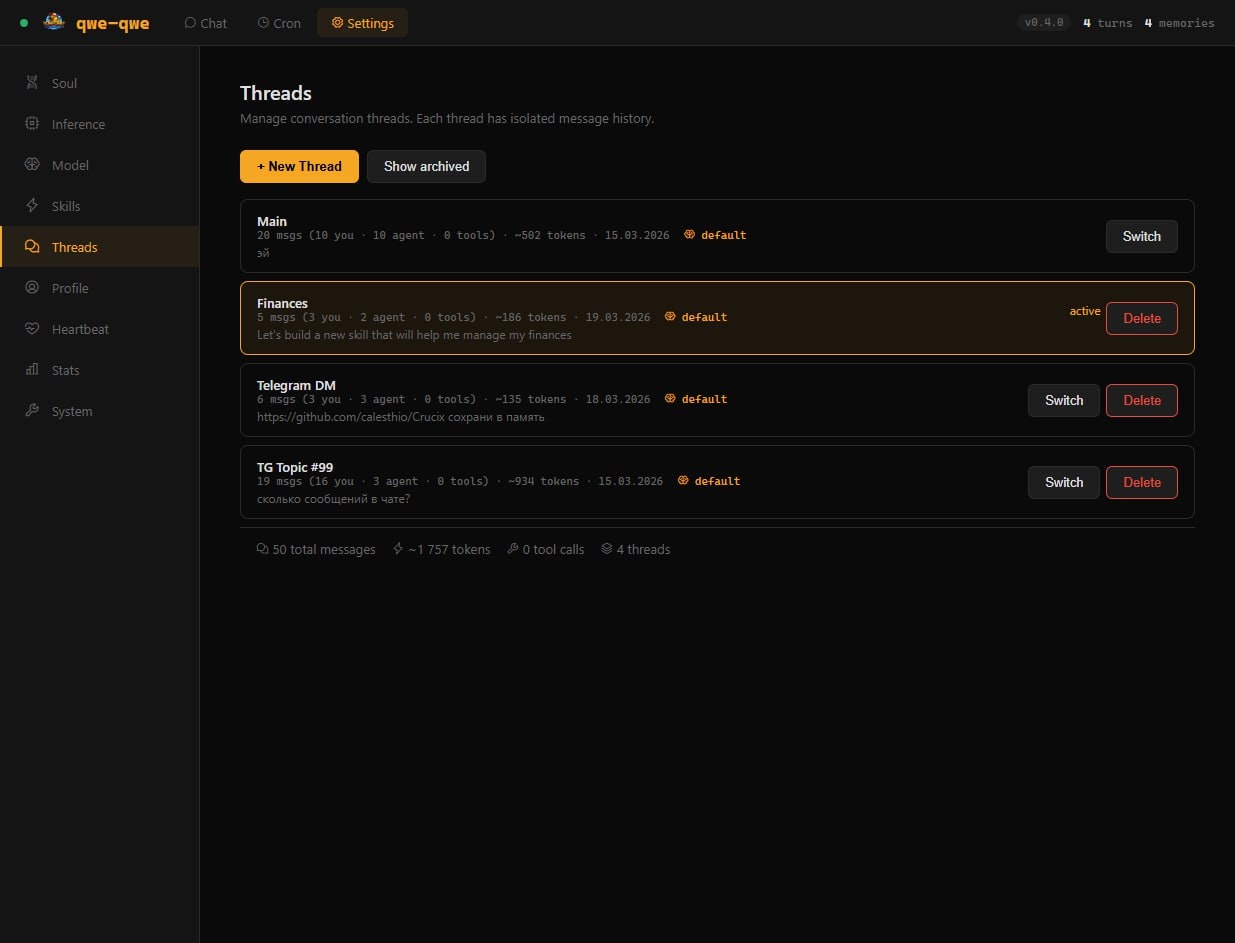The width and height of the screenshot is (1235, 943).
Task: Click the active label on Finances thread
Action: 1085,311
